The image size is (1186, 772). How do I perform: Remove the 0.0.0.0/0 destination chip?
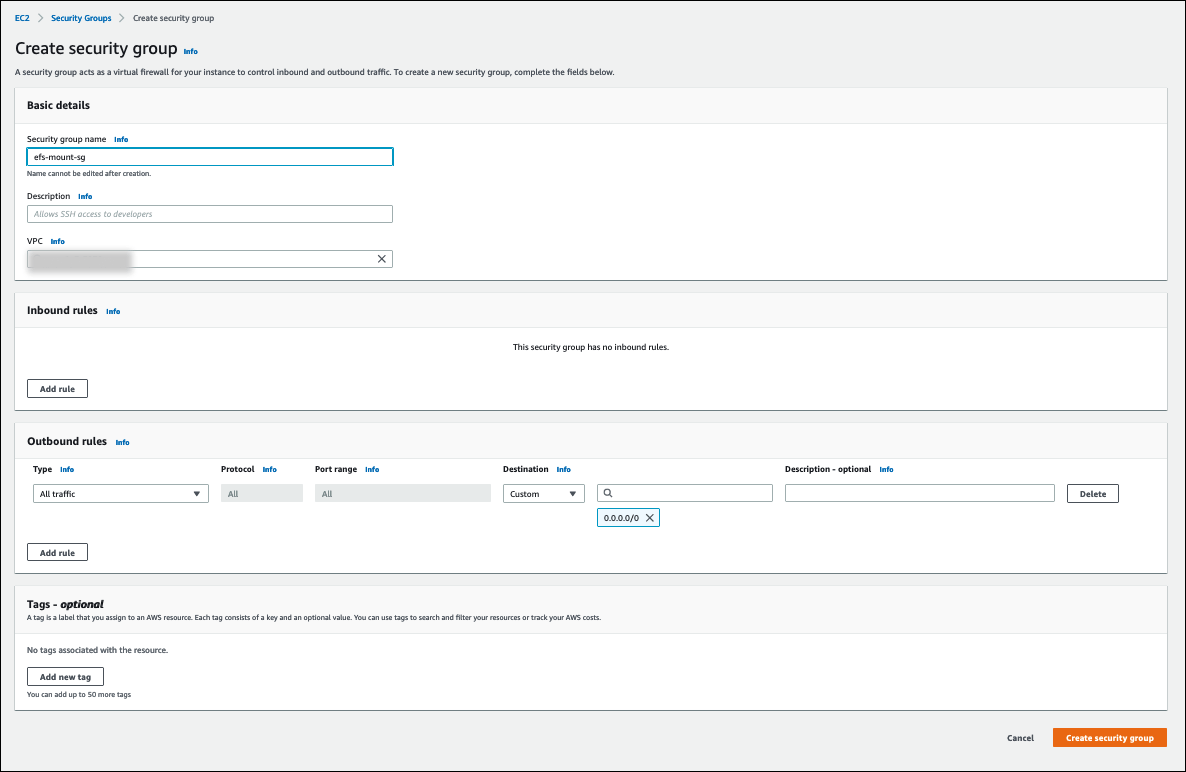tap(649, 518)
